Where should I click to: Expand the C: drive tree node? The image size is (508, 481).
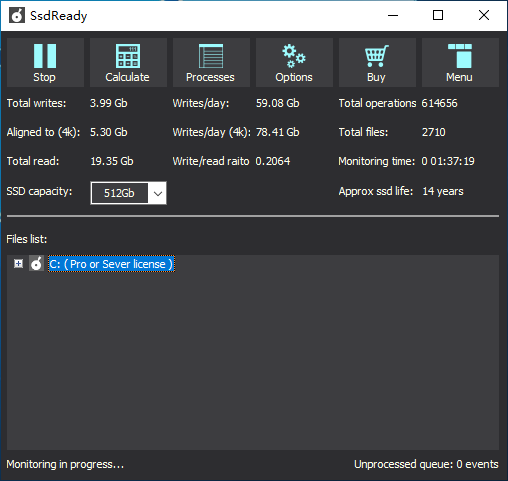pyautogui.click(x=18, y=264)
